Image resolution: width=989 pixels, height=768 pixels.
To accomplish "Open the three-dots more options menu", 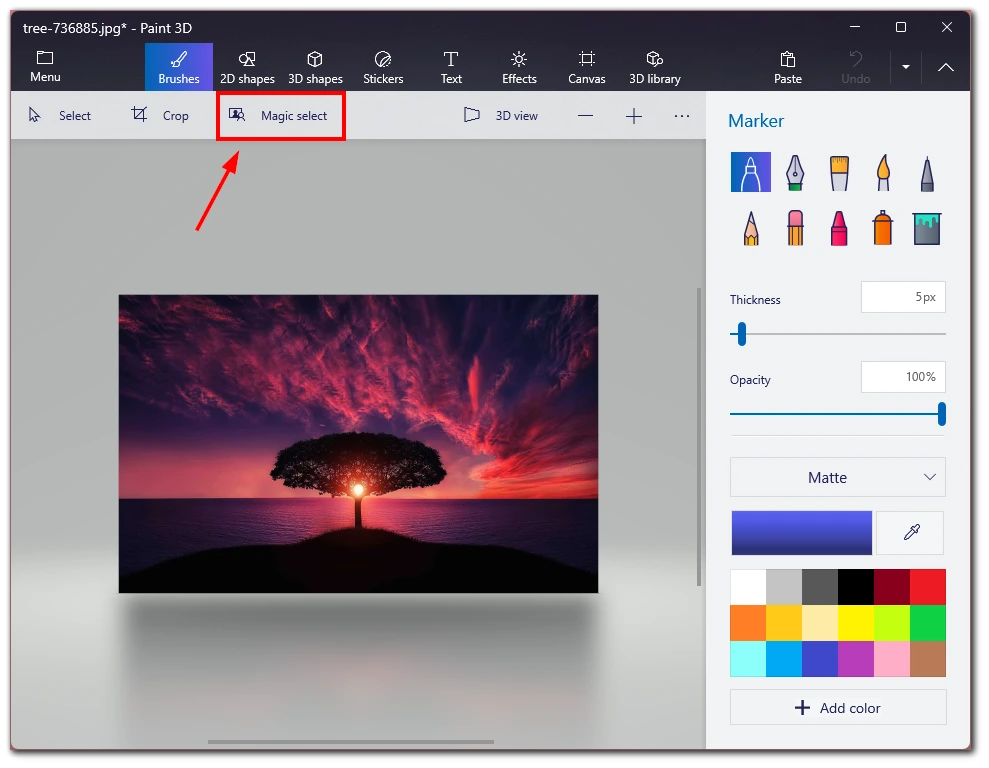I will [x=681, y=116].
